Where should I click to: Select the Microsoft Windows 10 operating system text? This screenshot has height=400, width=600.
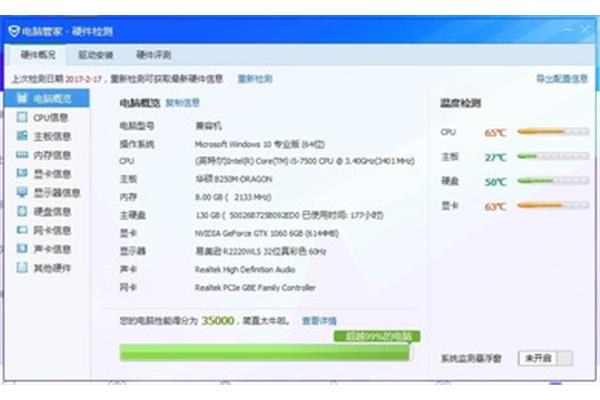pyautogui.click(x=260, y=144)
